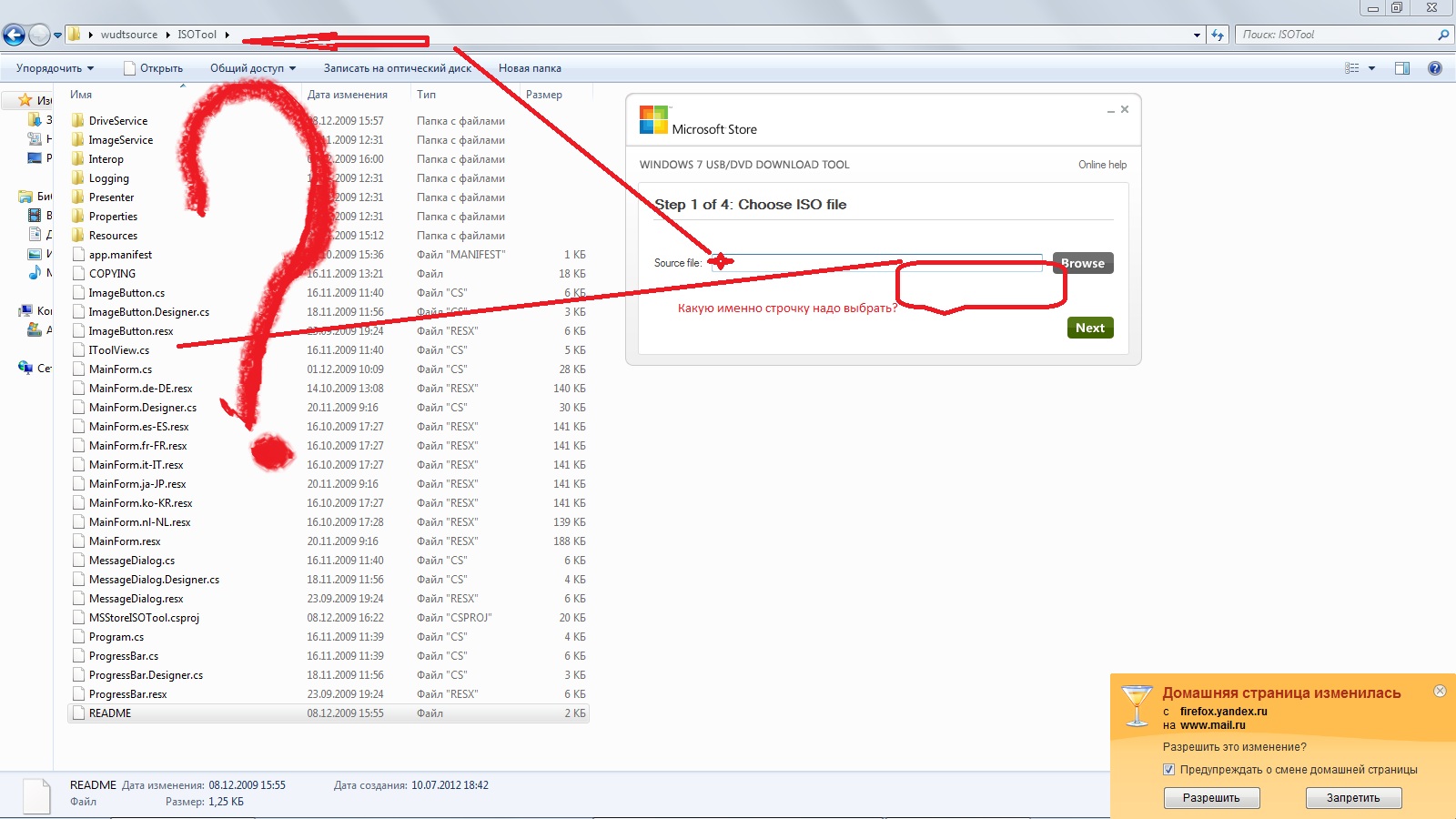
Task: Click Записать на оптический диск
Action: click(398, 68)
